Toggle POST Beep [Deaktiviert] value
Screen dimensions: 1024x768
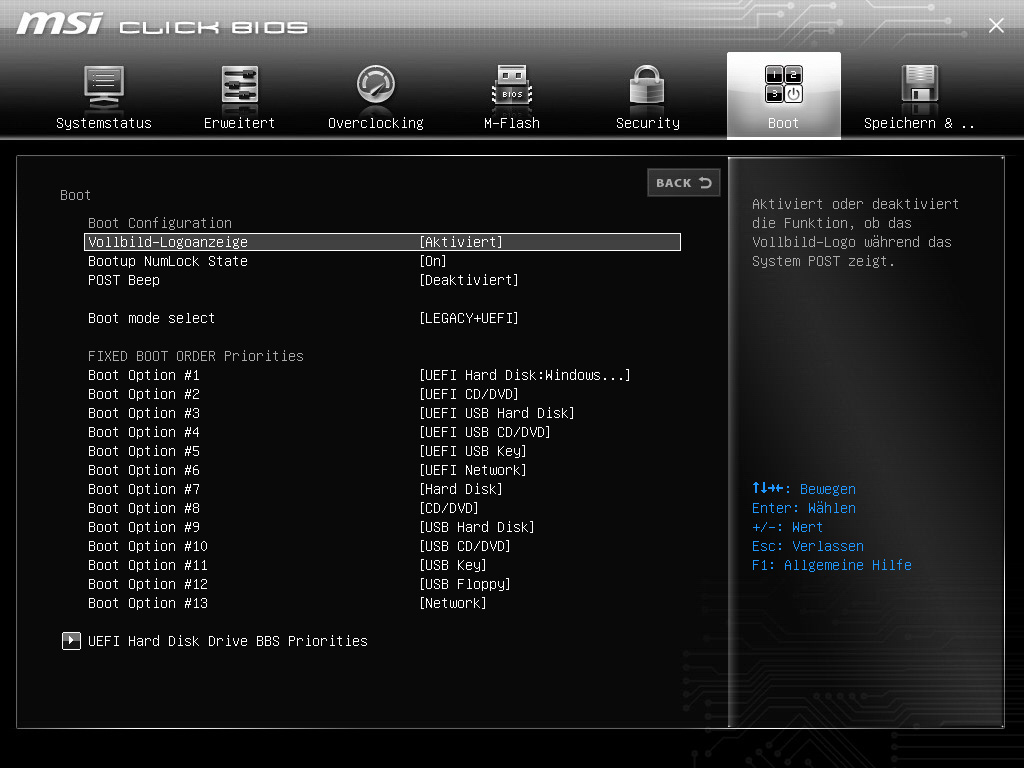pyautogui.click(x=469, y=280)
